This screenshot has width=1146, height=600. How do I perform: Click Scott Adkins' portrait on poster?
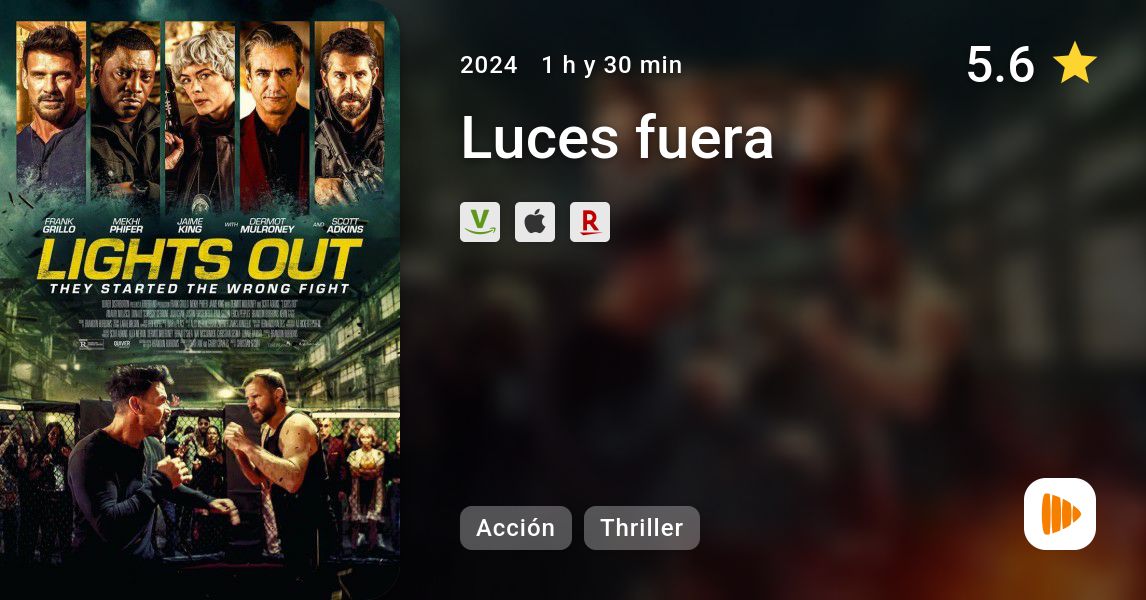[349, 113]
